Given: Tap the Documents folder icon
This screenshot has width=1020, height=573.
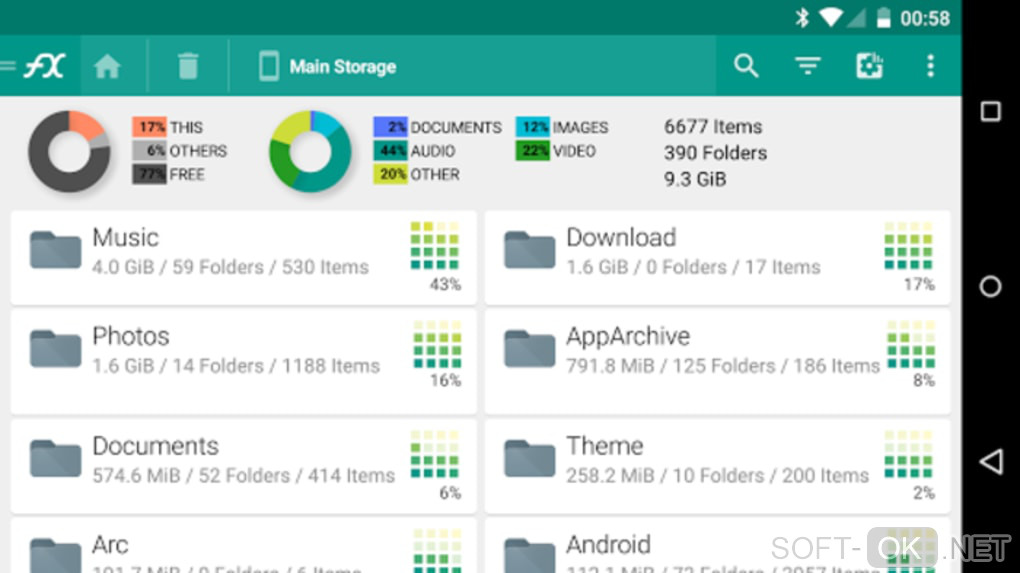Looking at the screenshot, I should tap(55, 459).
